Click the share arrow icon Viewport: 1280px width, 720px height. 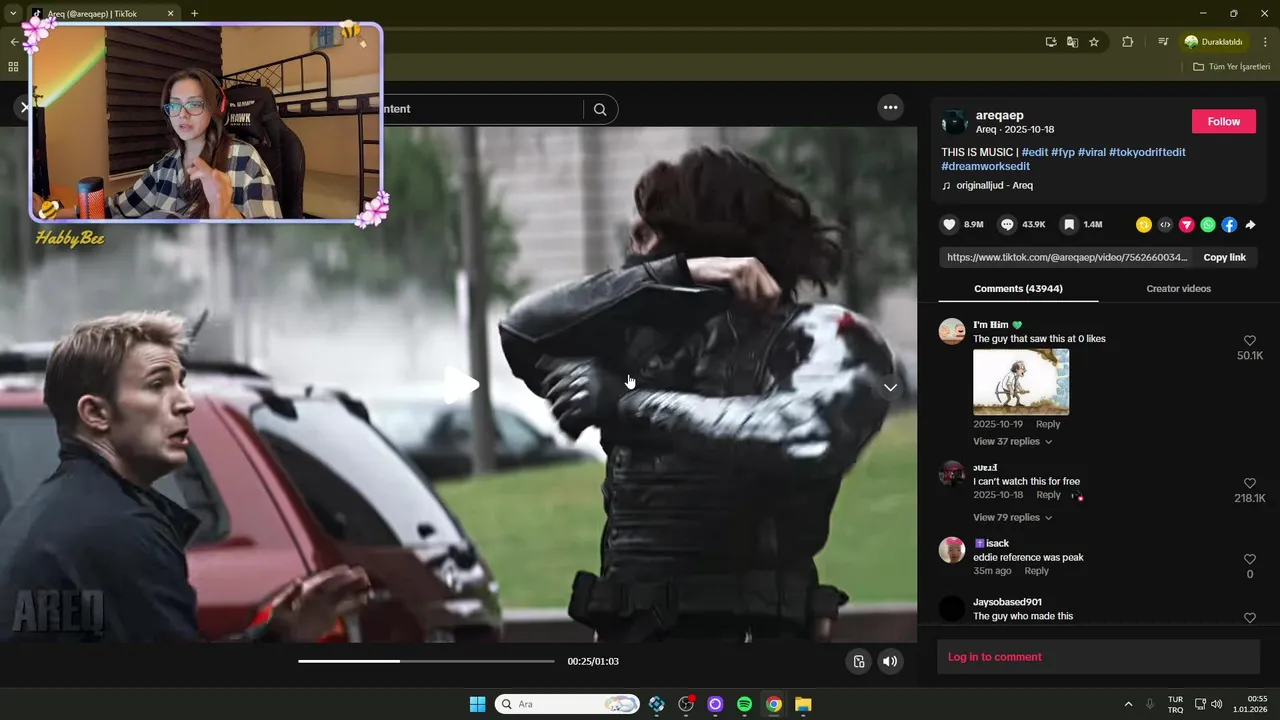coord(1250,225)
